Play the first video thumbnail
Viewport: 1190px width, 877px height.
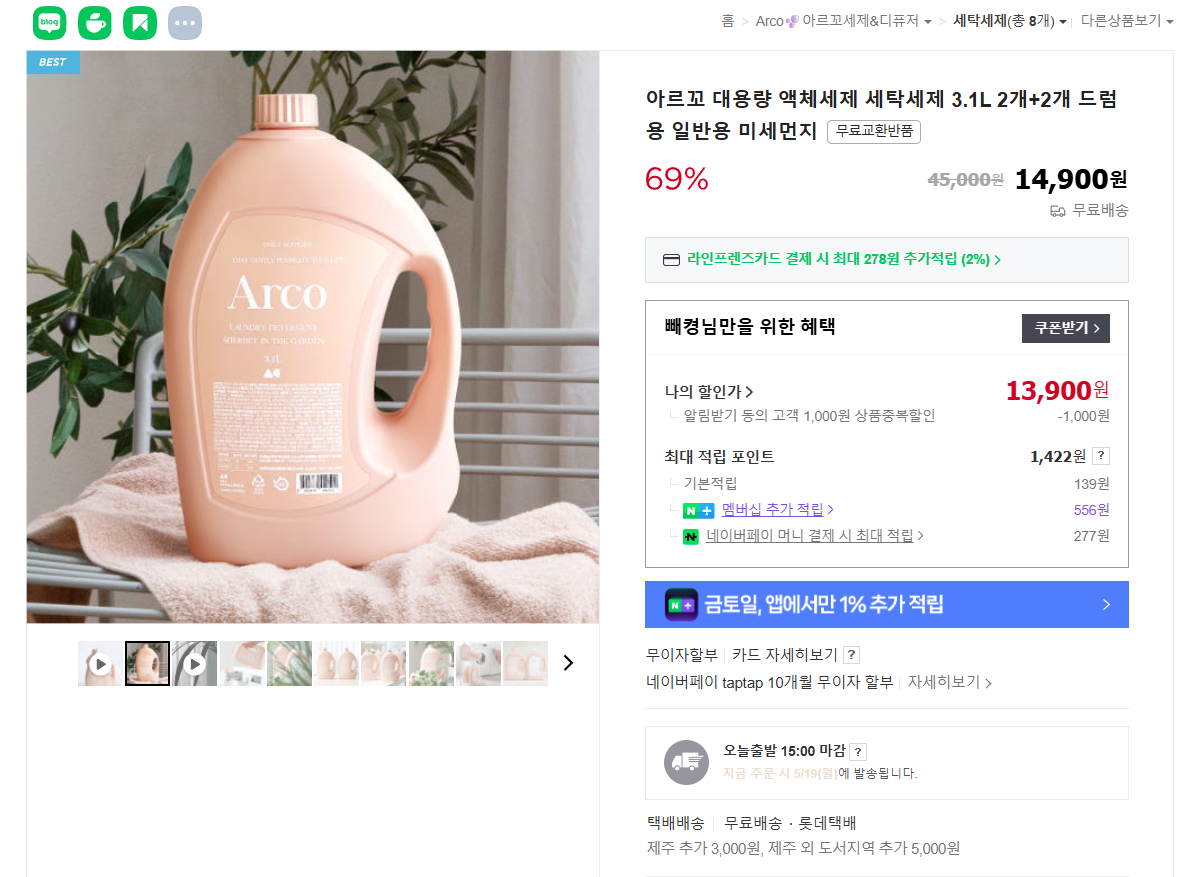coord(100,663)
